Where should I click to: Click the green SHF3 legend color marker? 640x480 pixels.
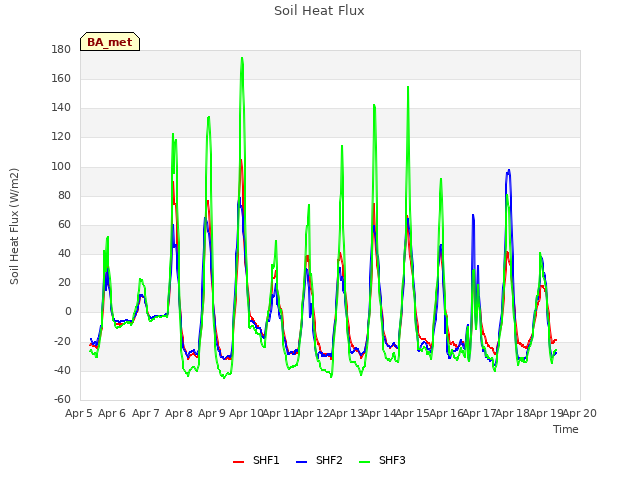pyautogui.click(x=364, y=462)
